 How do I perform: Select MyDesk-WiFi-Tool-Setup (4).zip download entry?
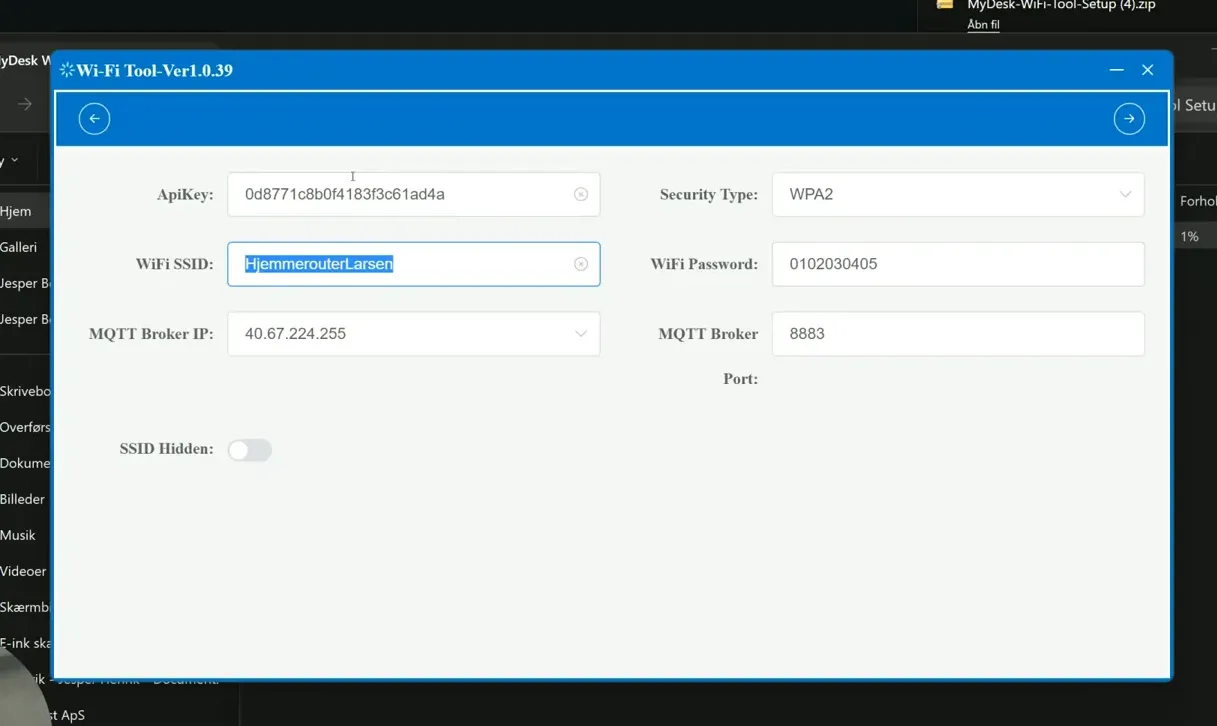[1061, 5]
